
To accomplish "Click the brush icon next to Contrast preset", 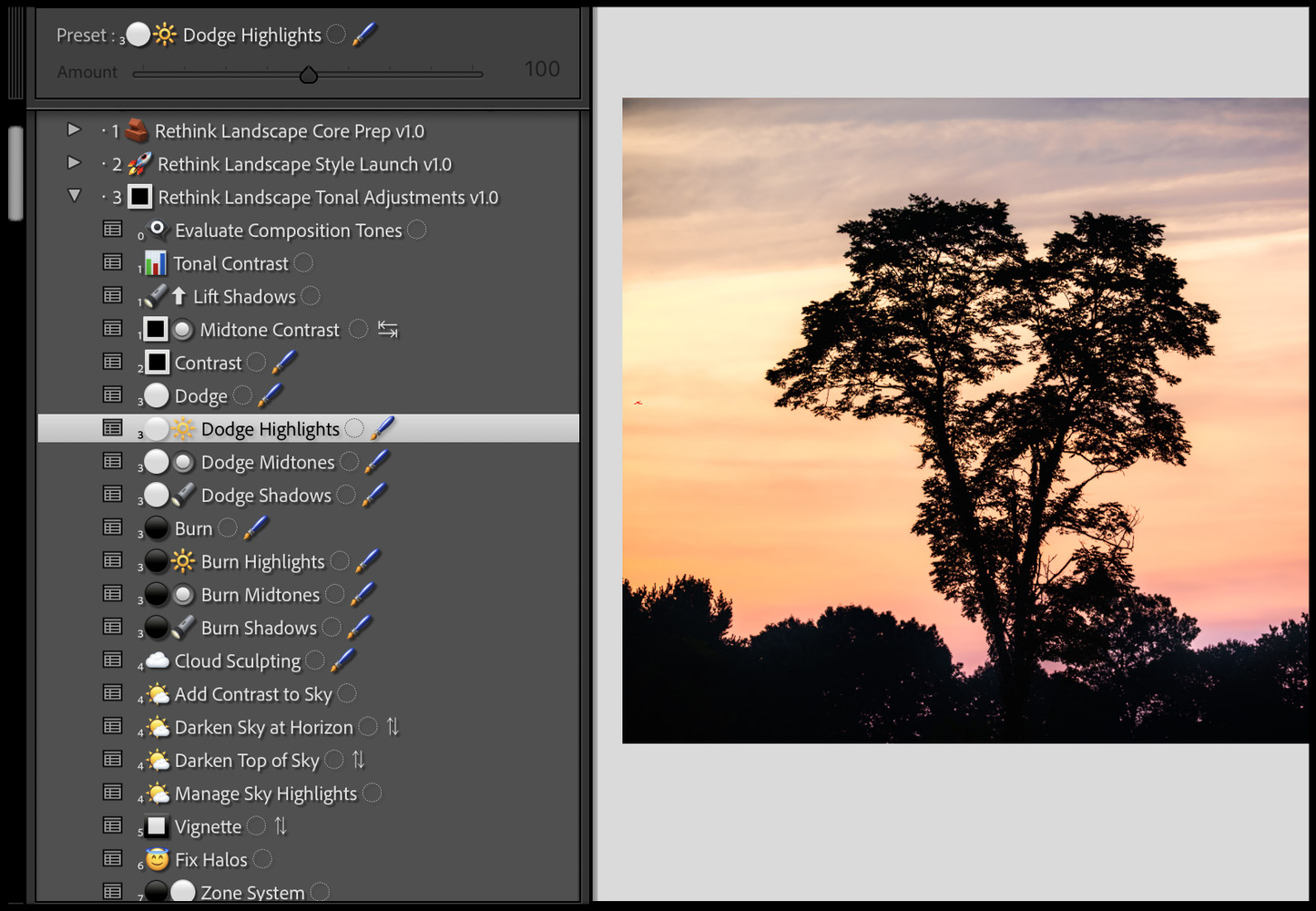I will (x=284, y=363).
